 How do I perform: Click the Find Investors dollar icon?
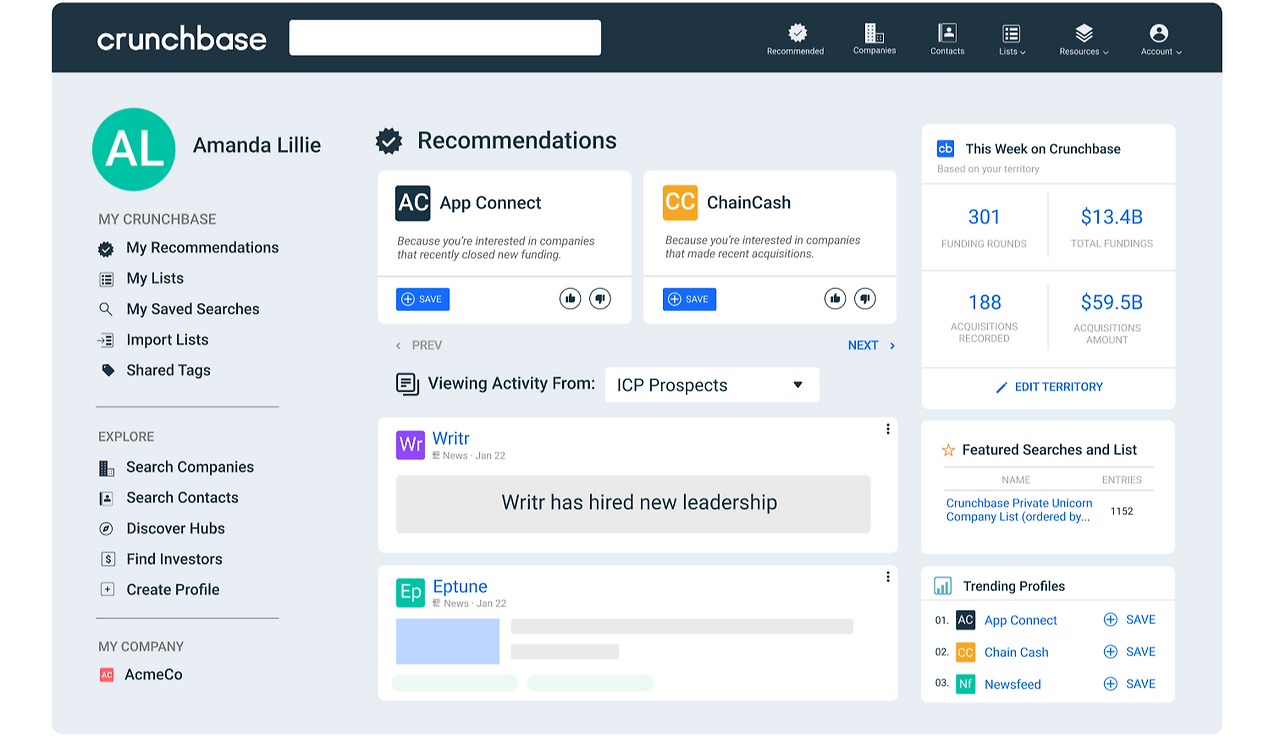pyautogui.click(x=106, y=559)
